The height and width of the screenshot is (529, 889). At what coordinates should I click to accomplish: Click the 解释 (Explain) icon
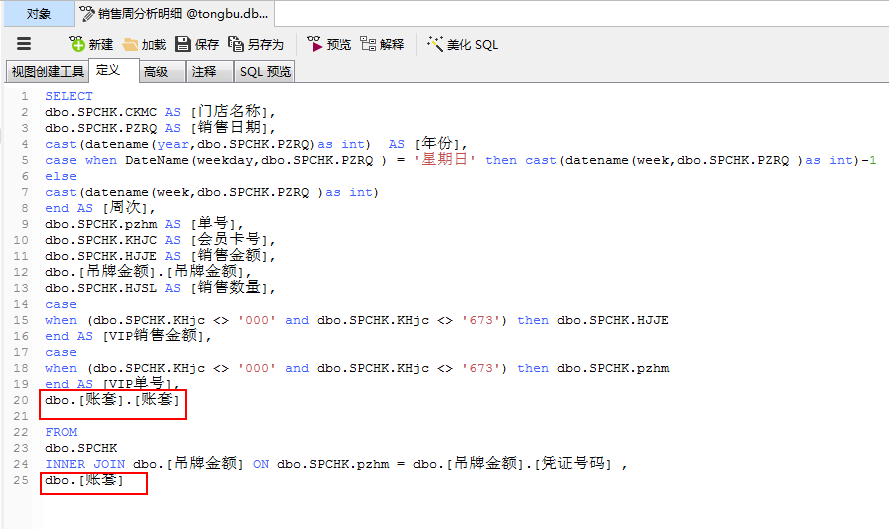coord(368,44)
